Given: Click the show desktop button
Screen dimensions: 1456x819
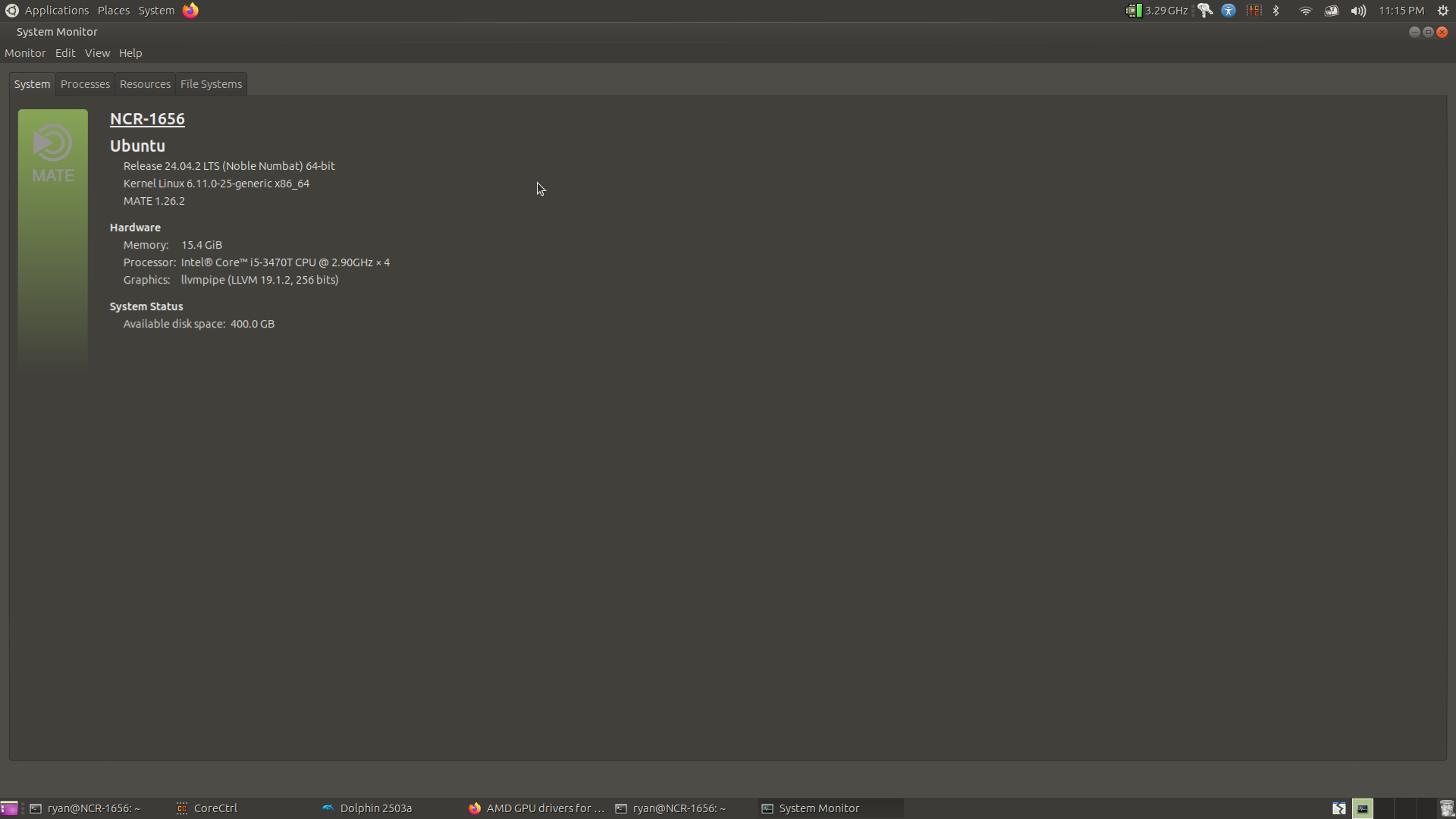Looking at the screenshot, I should tap(9, 808).
